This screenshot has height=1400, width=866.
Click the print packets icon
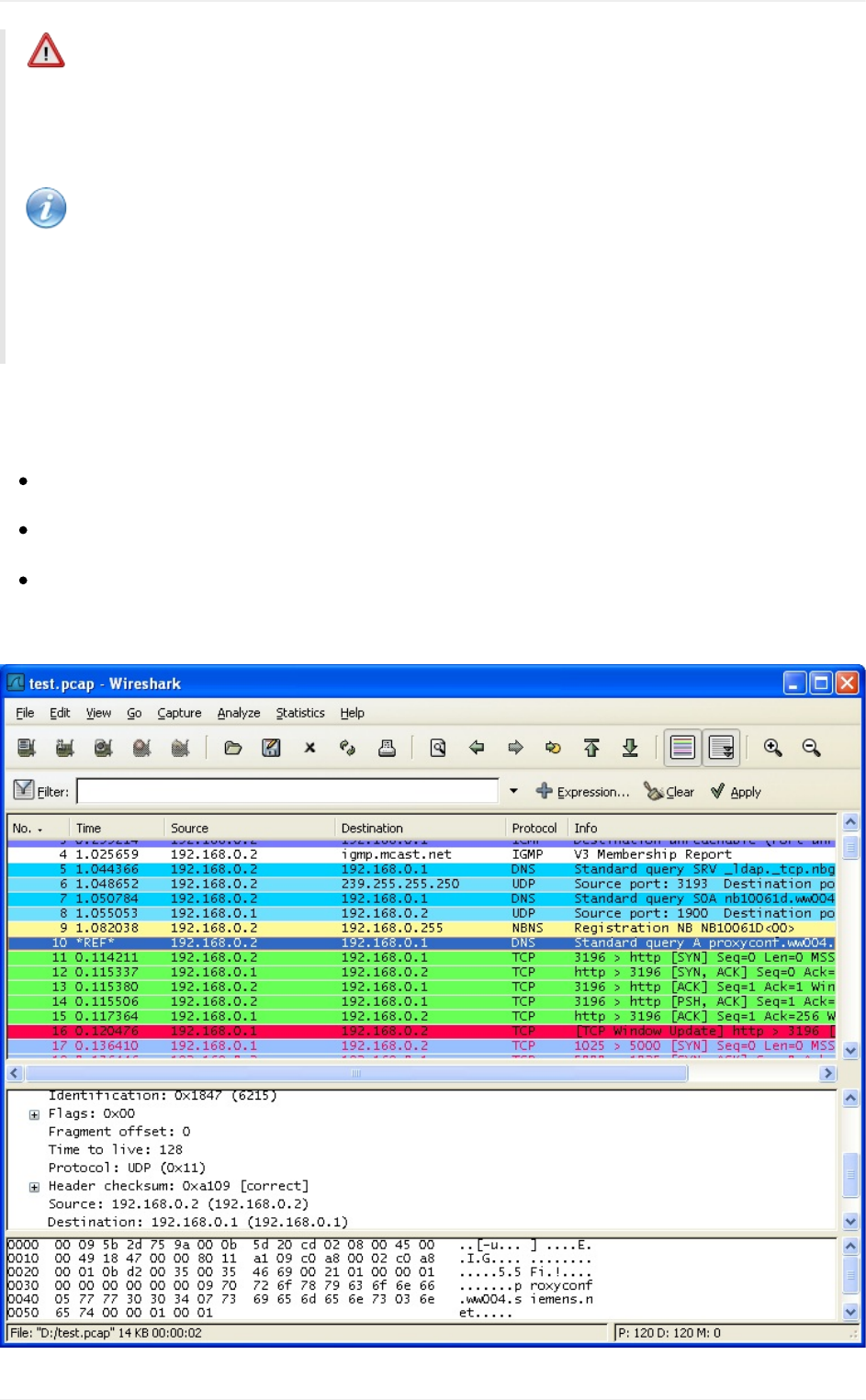[x=387, y=748]
